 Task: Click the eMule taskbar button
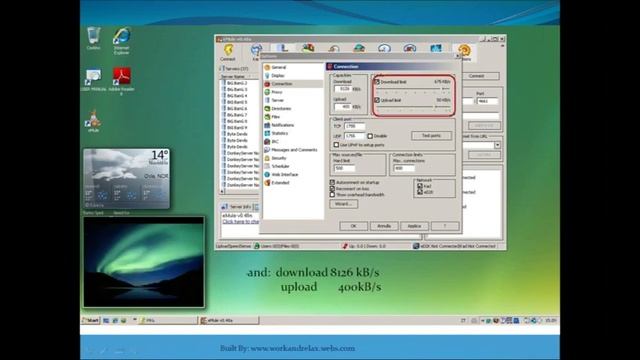(229, 320)
